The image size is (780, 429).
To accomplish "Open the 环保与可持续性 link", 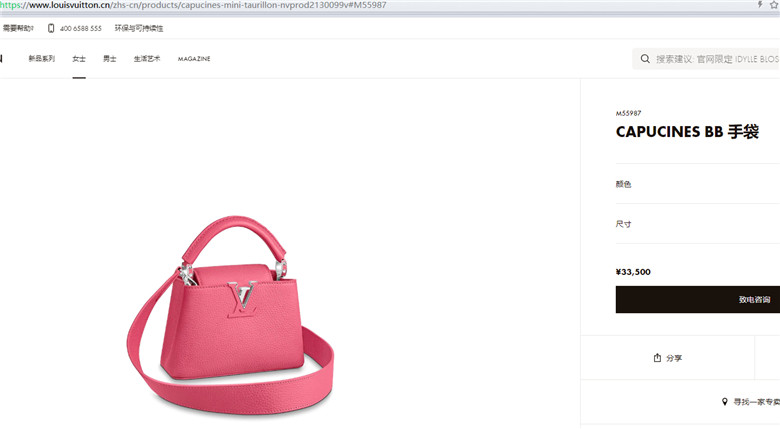I will [x=139, y=28].
